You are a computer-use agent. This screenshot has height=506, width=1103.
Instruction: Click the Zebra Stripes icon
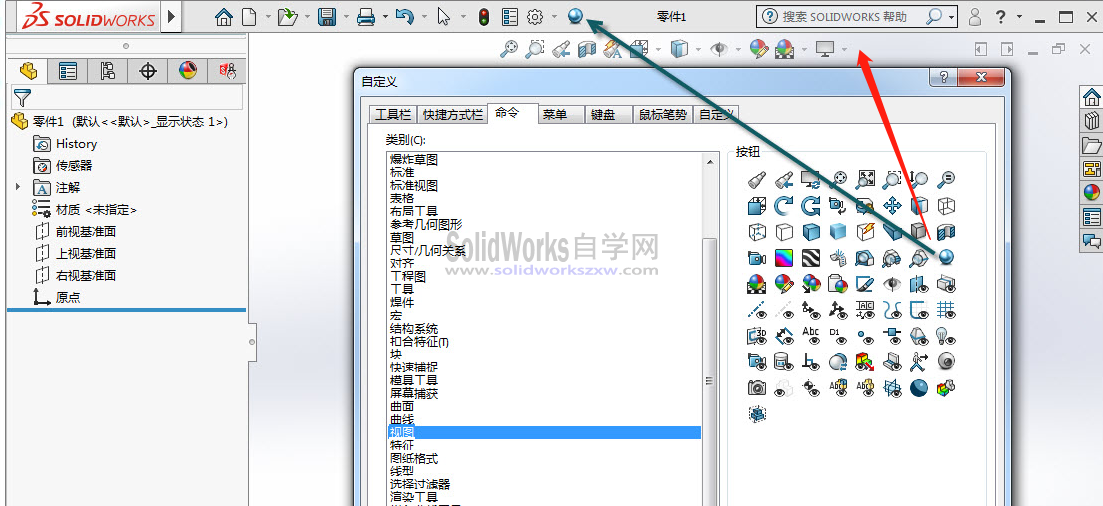[x=810, y=258]
